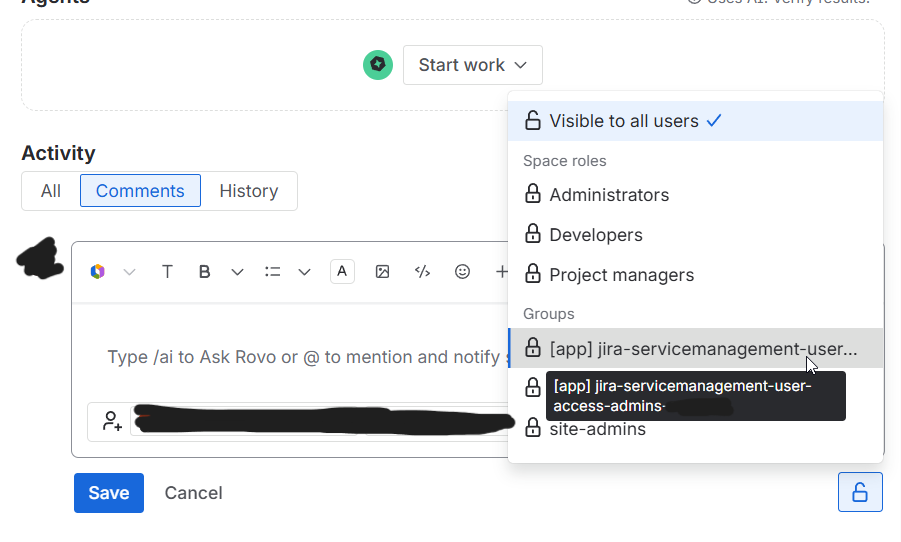Restrict comment to Administrators role
Image resolution: width=901 pixels, height=542 pixels.
(695, 195)
